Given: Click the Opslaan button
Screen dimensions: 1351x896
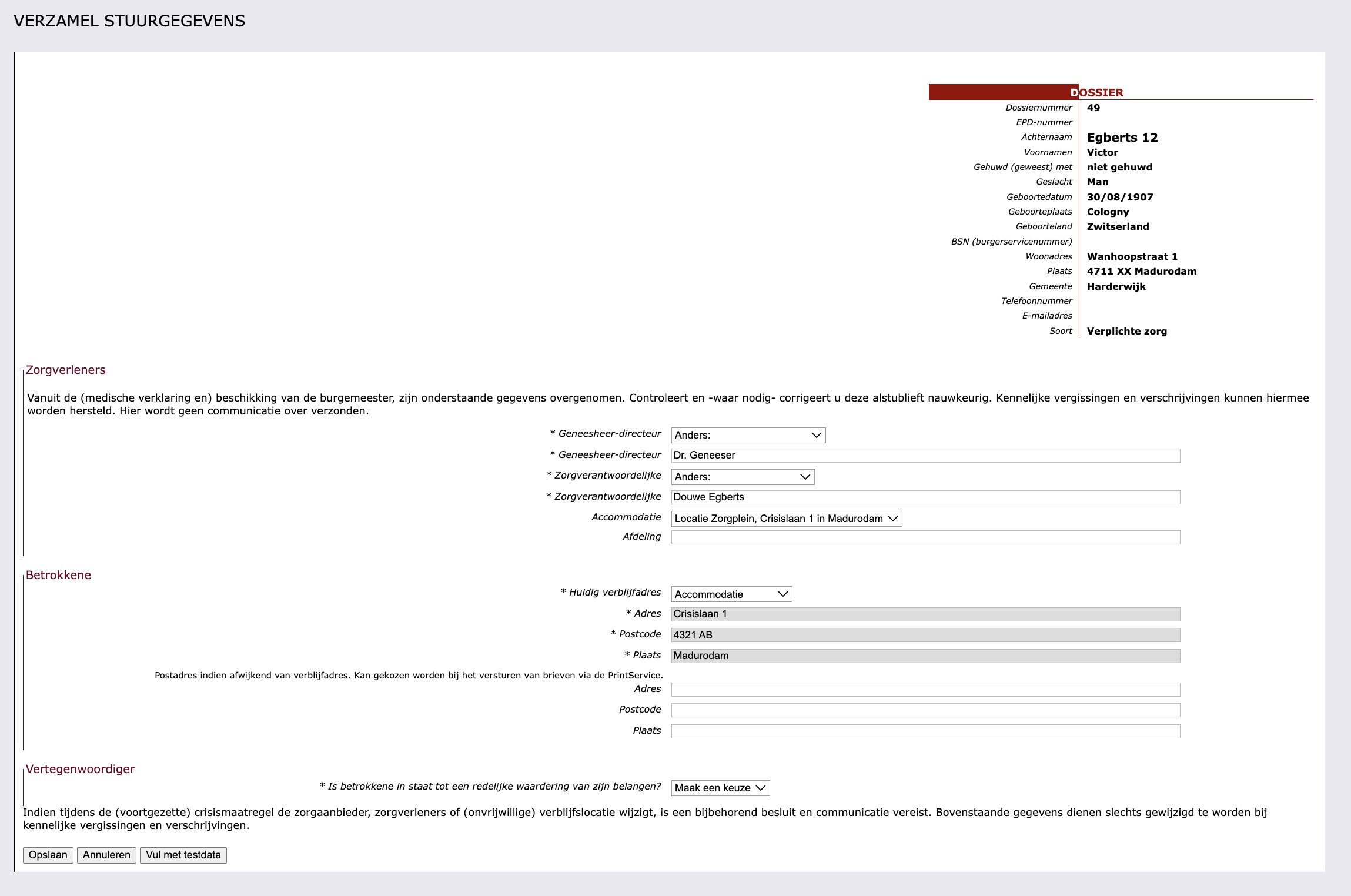Looking at the screenshot, I should 47,855.
